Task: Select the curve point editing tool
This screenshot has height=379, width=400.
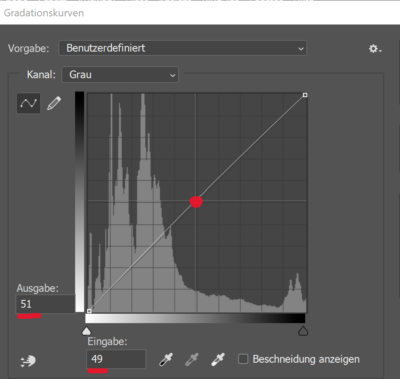Action: [x=29, y=103]
